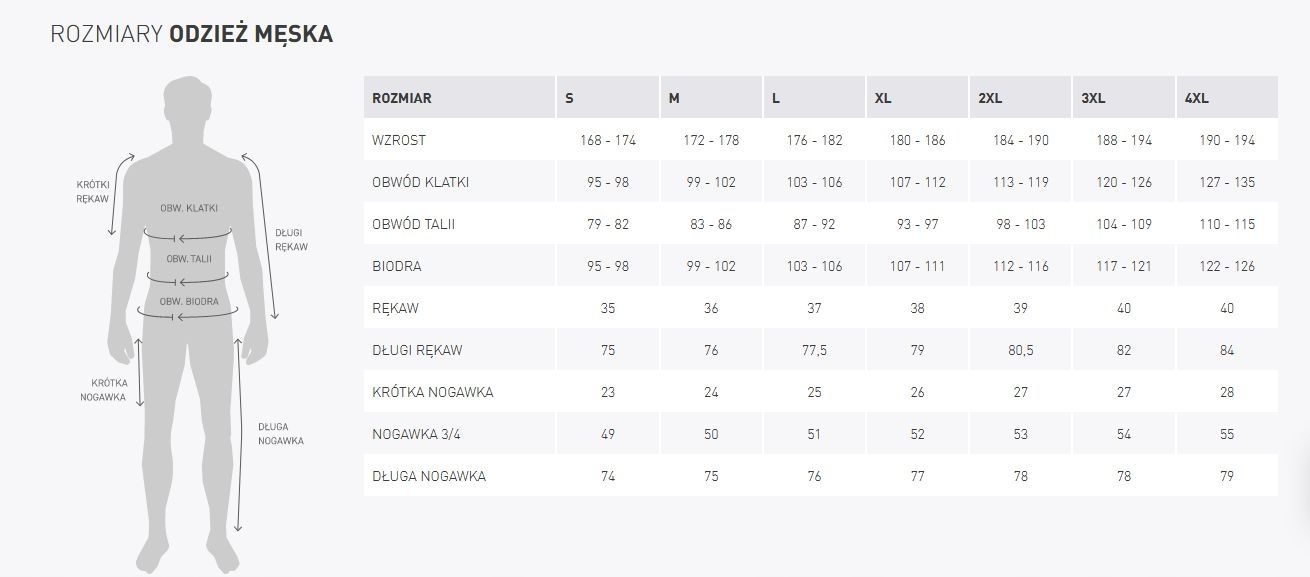Click the WZROST row label
Viewport: 1310px width, 577px height.
tap(399, 140)
